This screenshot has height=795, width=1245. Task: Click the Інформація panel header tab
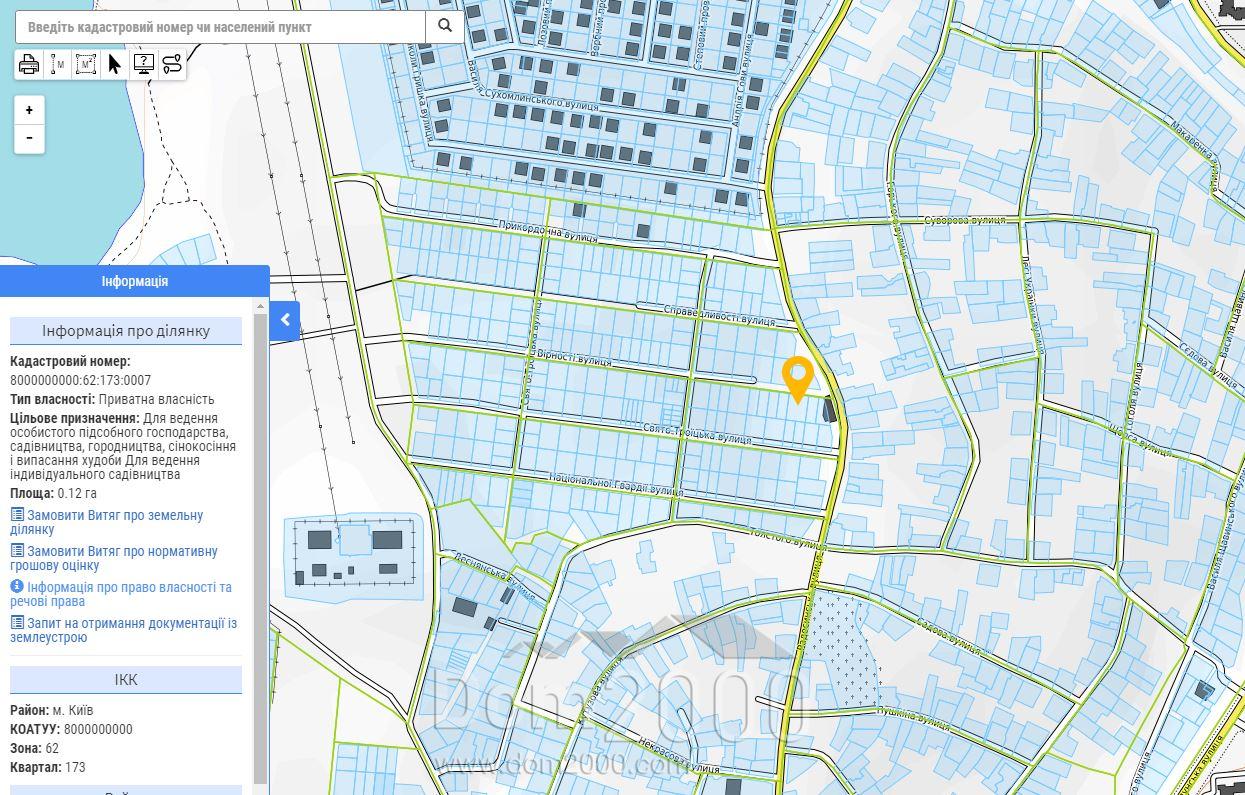(135, 281)
